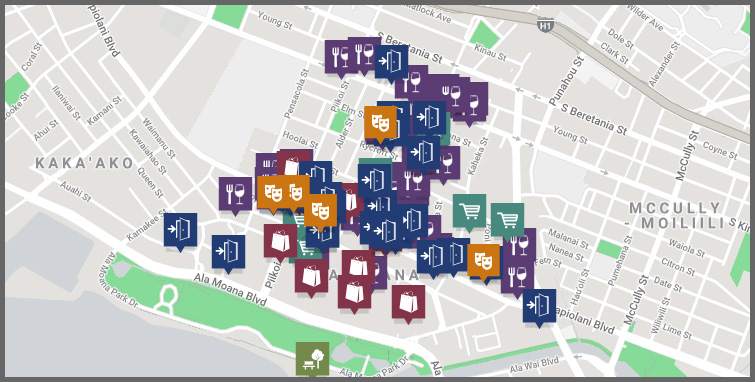This screenshot has height=382, width=755.
Task: Click the McCully Moiliili neighborhood label
Action: click(677, 216)
